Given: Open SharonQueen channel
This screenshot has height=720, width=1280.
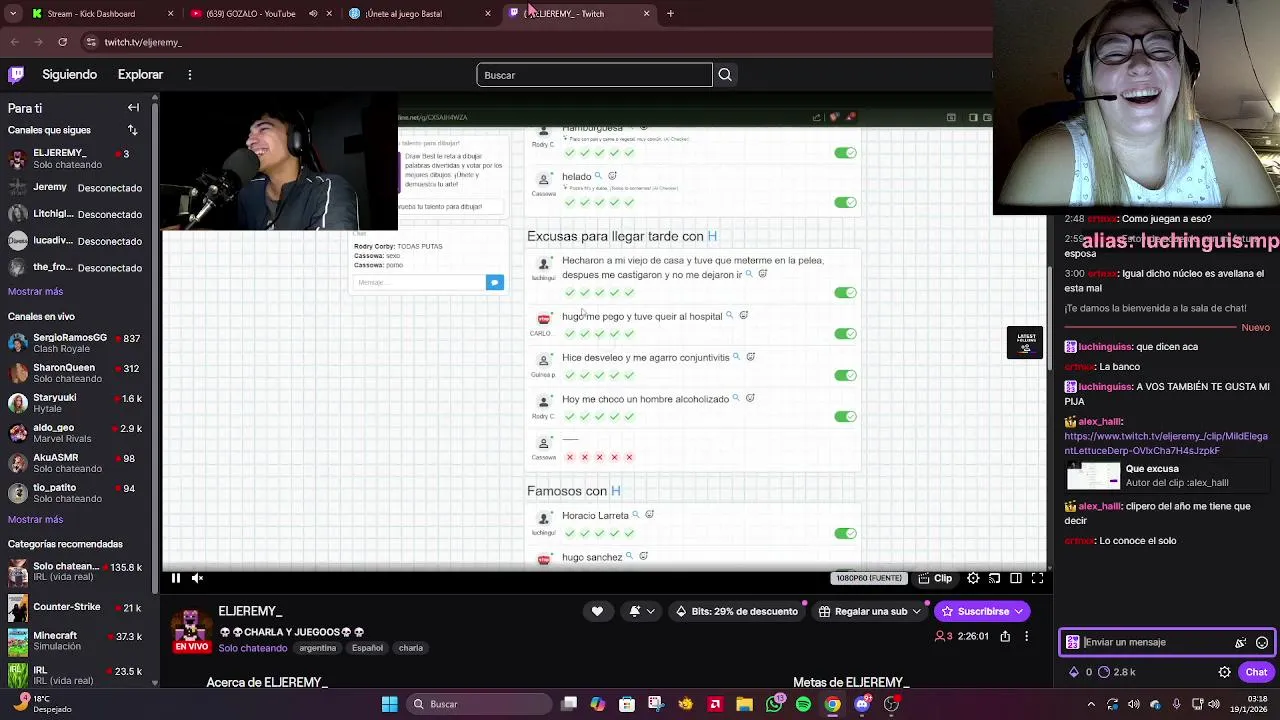Looking at the screenshot, I should (78, 373).
